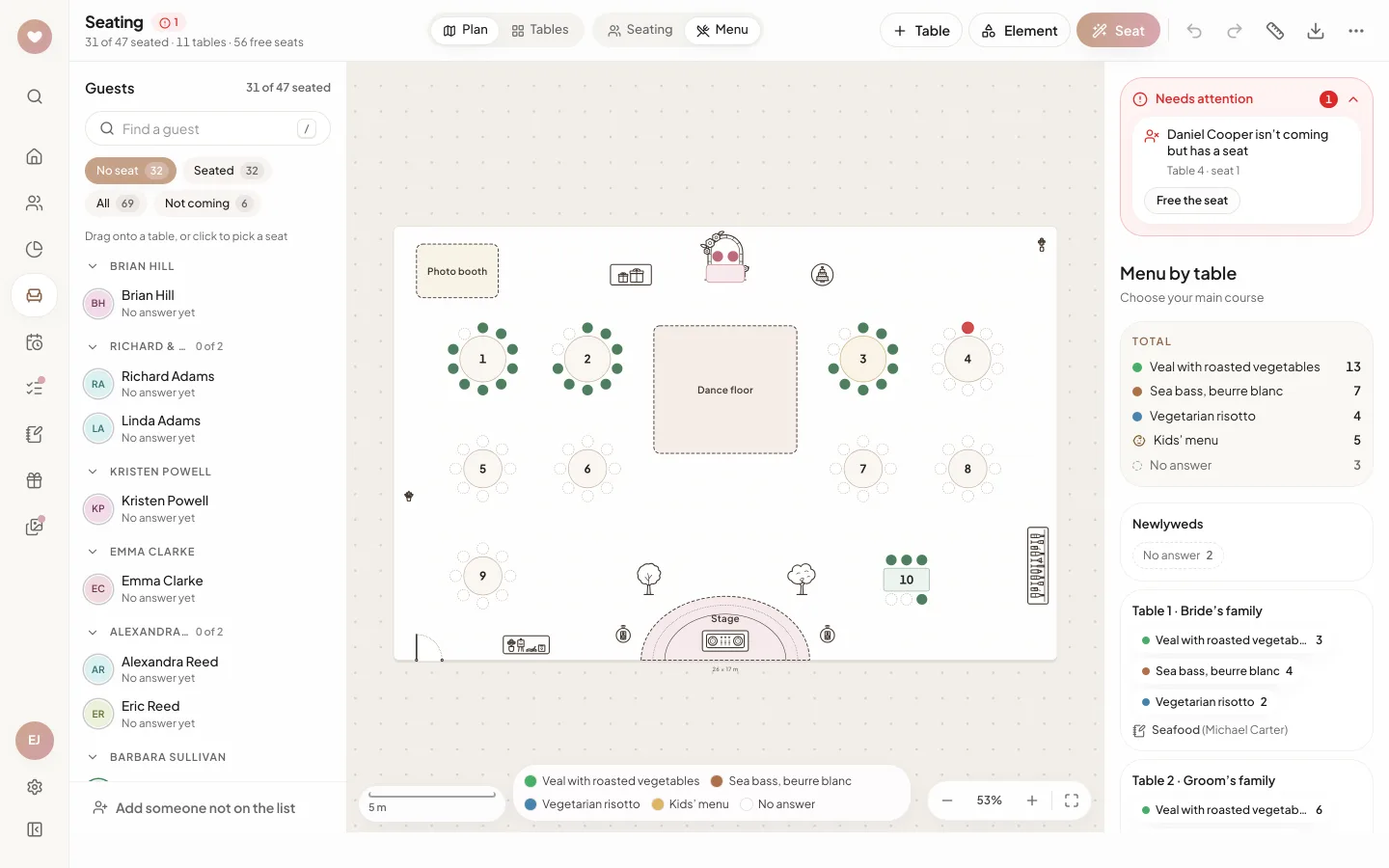Screen dimensions: 1389x868
Task: Click the add Table button
Action: coord(921,31)
